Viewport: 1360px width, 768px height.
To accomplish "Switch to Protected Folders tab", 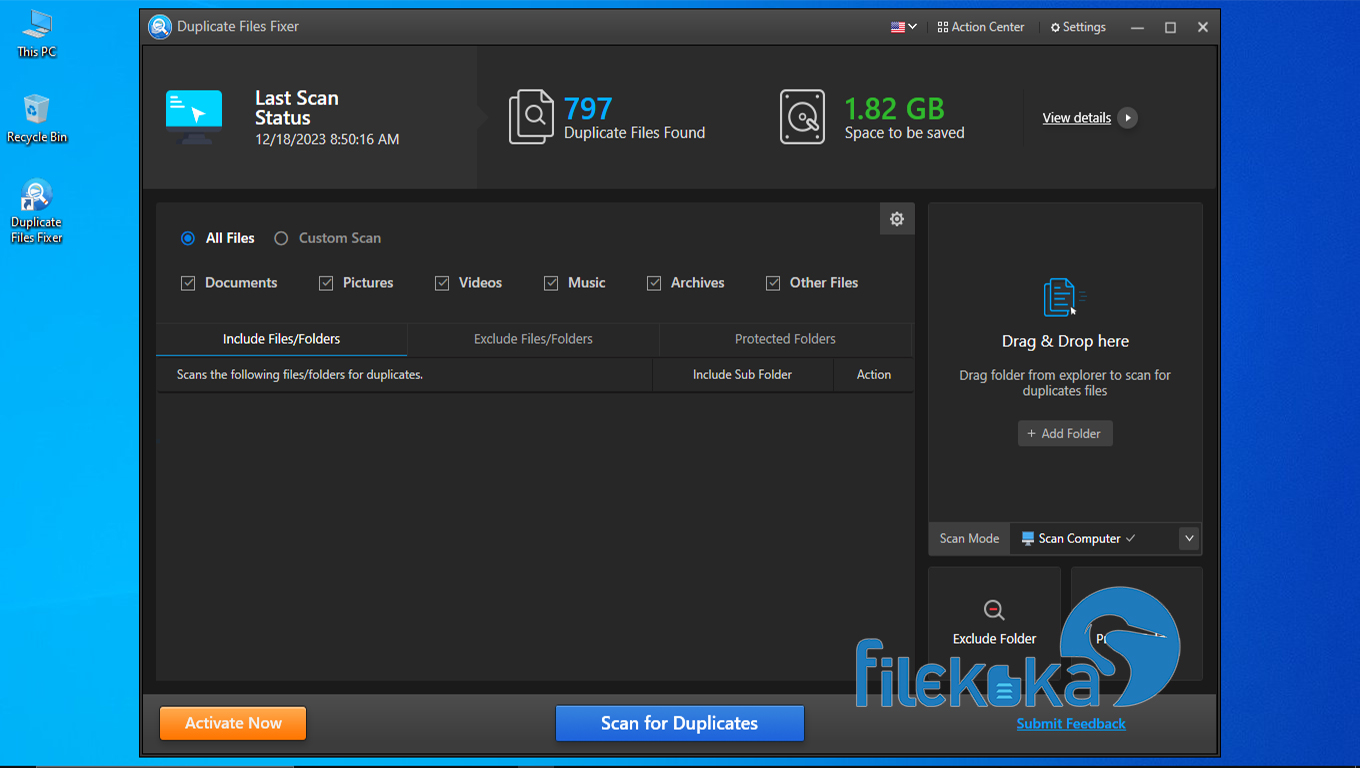I will [x=785, y=339].
